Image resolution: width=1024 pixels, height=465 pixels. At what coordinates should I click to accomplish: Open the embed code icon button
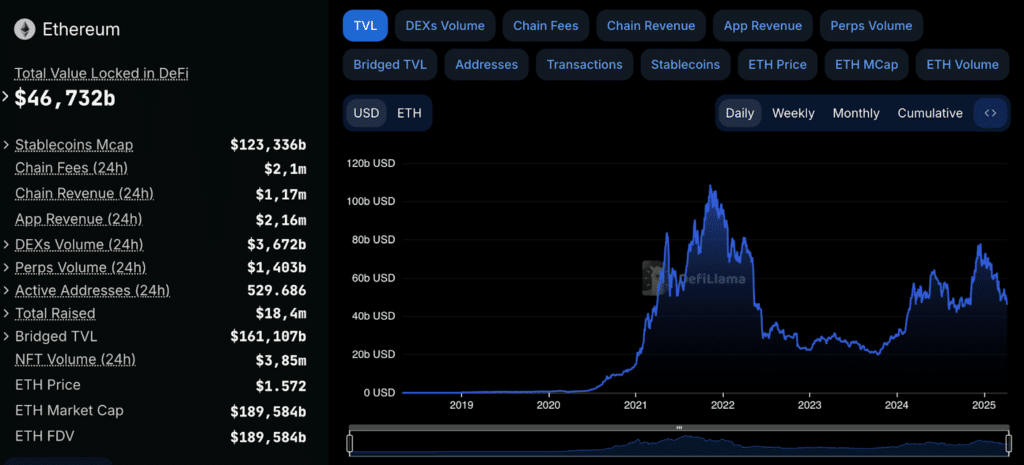click(x=990, y=113)
